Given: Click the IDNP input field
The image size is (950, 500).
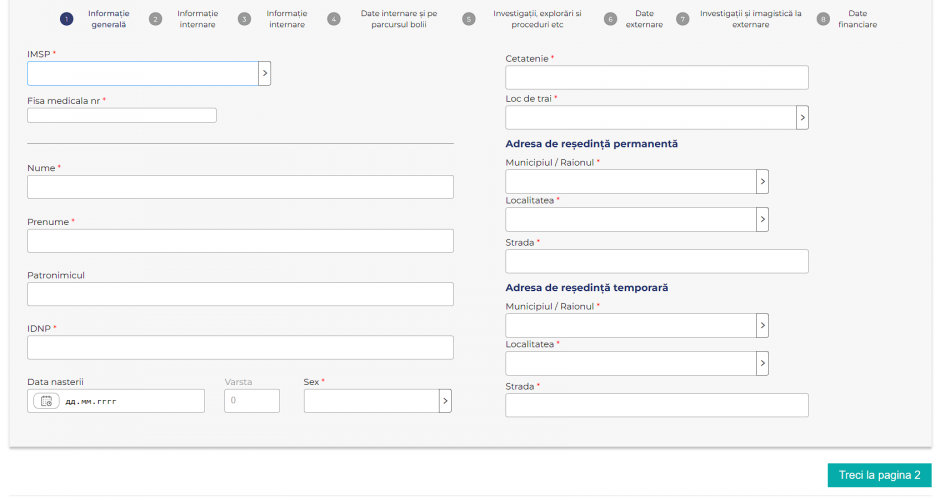Looking at the screenshot, I should pos(241,348).
